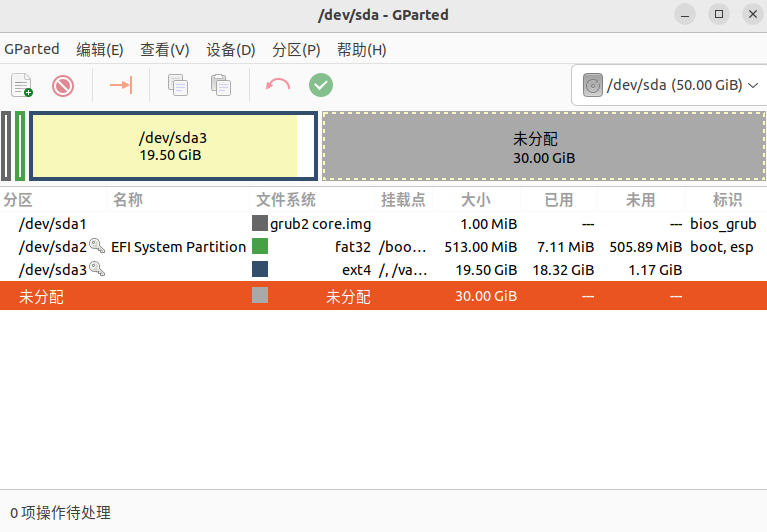
Task: Click the grub2 core.img filesystem cell
Action: [320, 224]
